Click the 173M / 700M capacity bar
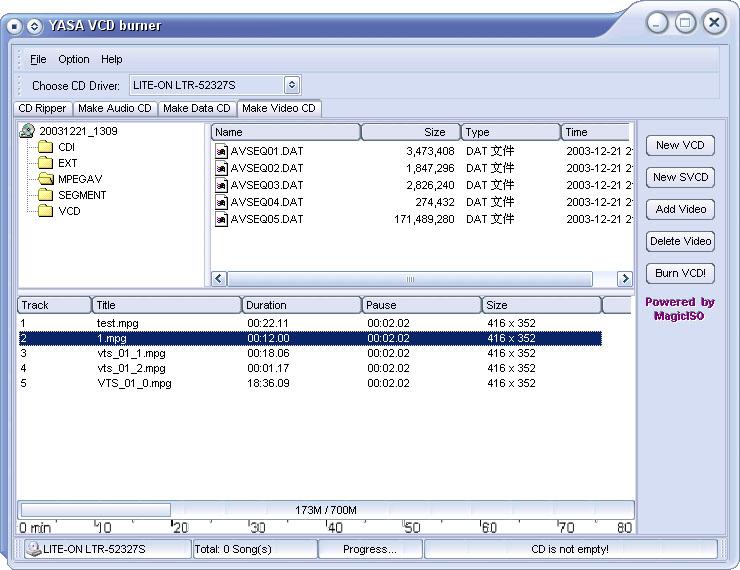The height and width of the screenshot is (570, 740). 326,510
